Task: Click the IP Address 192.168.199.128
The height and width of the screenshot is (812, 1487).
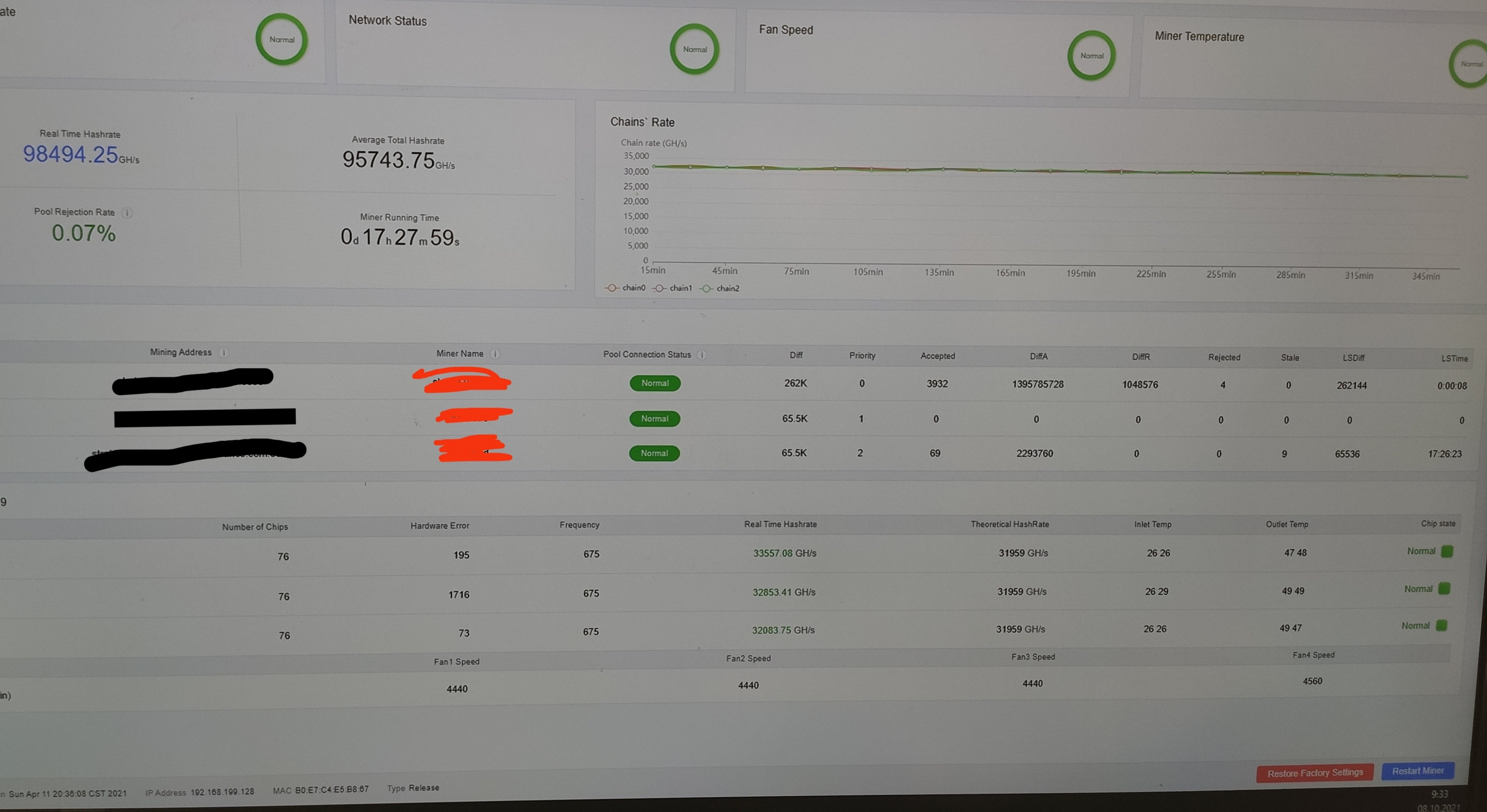Action: pos(222,792)
